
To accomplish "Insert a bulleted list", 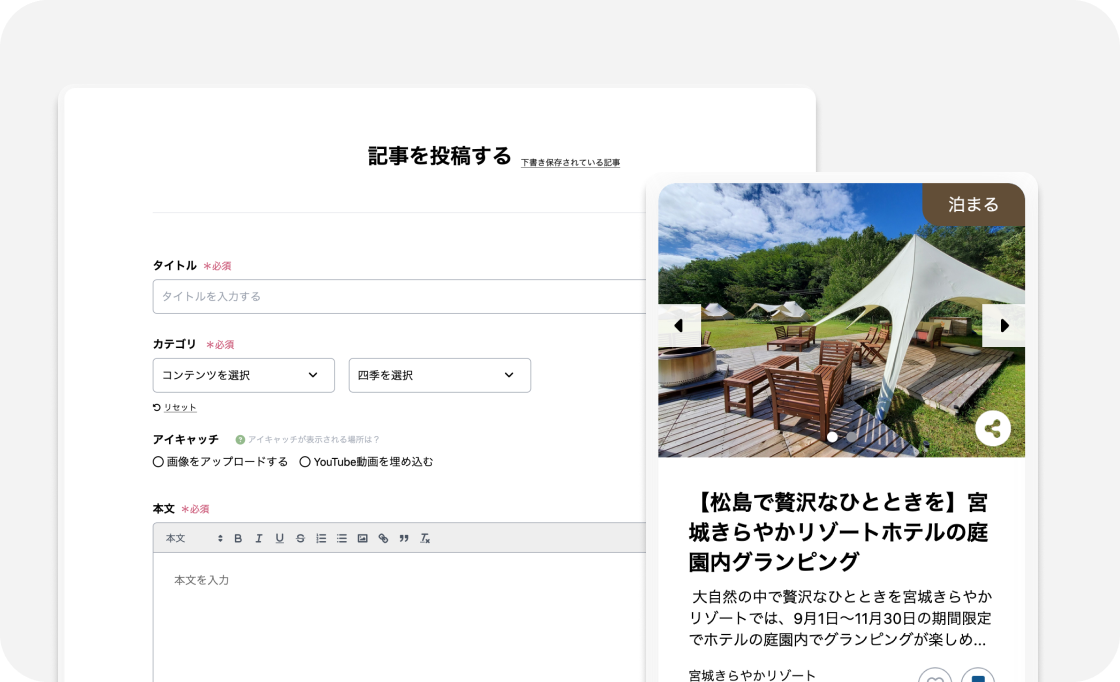I will pos(341,538).
